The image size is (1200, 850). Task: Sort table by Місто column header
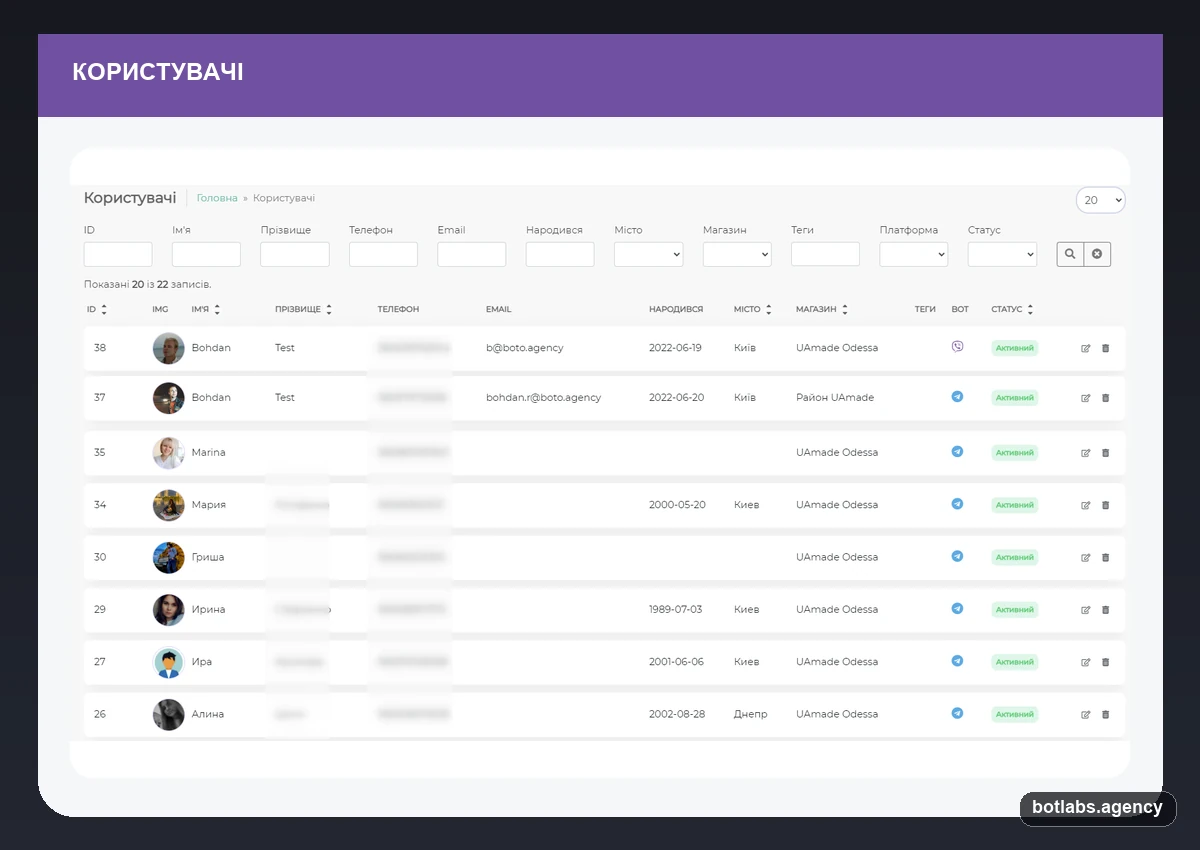point(753,309)
